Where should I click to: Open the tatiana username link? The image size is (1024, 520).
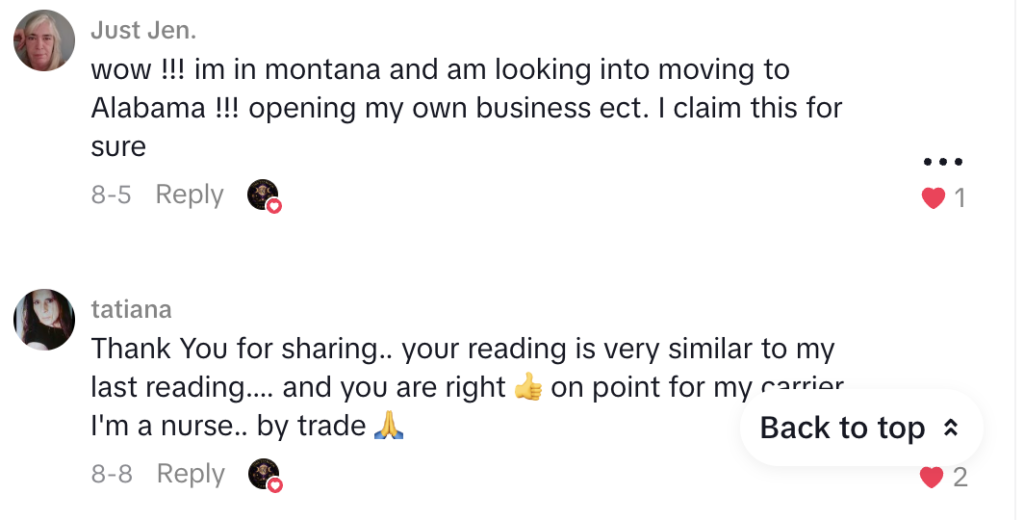[131, 309]
